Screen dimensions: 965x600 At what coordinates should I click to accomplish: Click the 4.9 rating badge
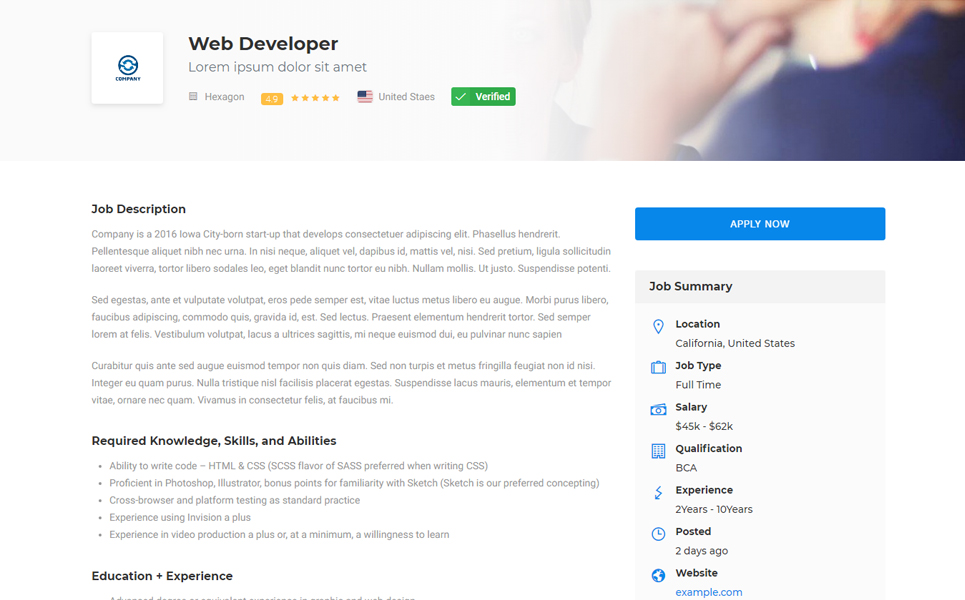(271, 98)
